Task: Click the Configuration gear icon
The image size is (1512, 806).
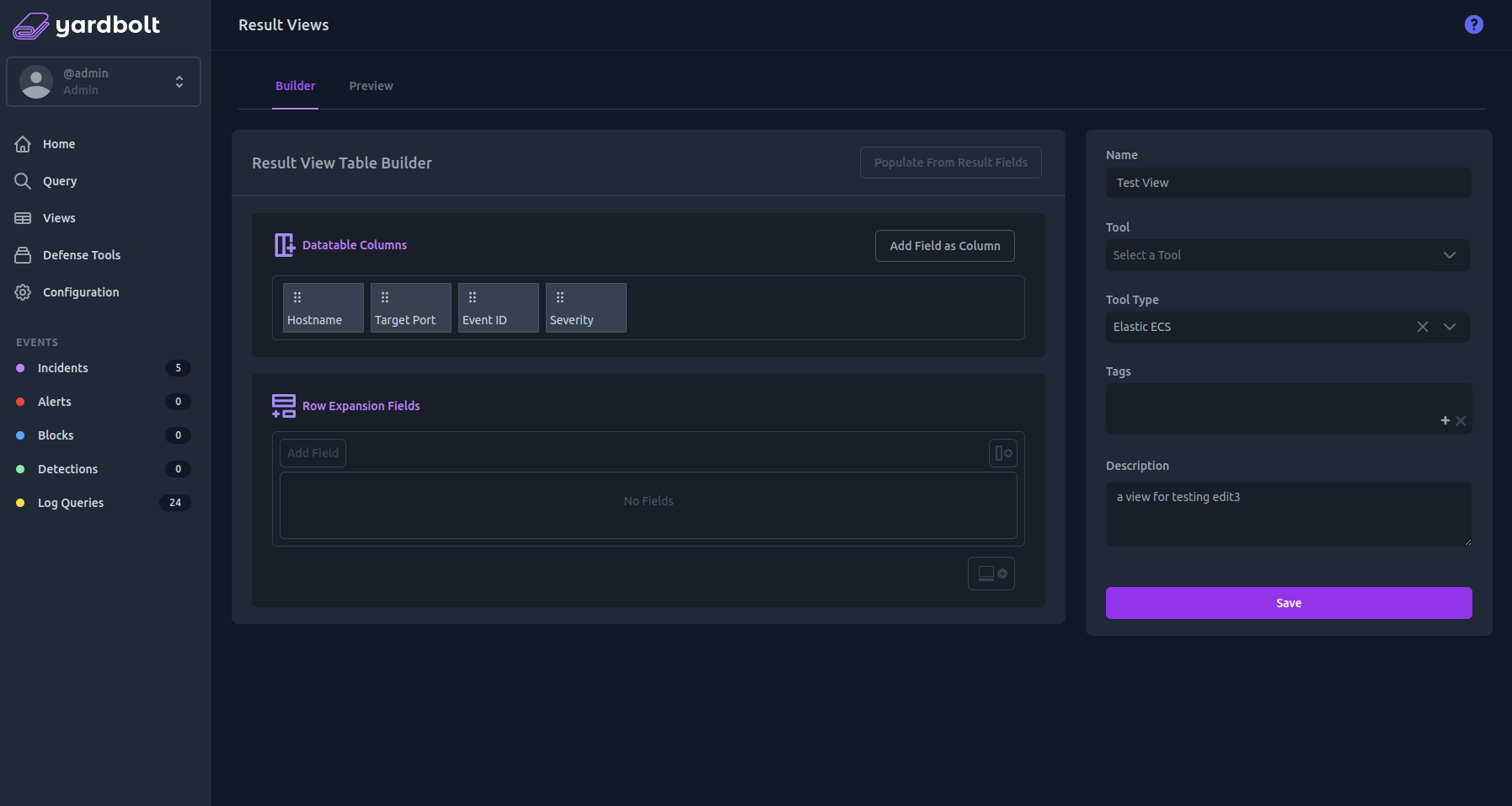Action: 23,292
